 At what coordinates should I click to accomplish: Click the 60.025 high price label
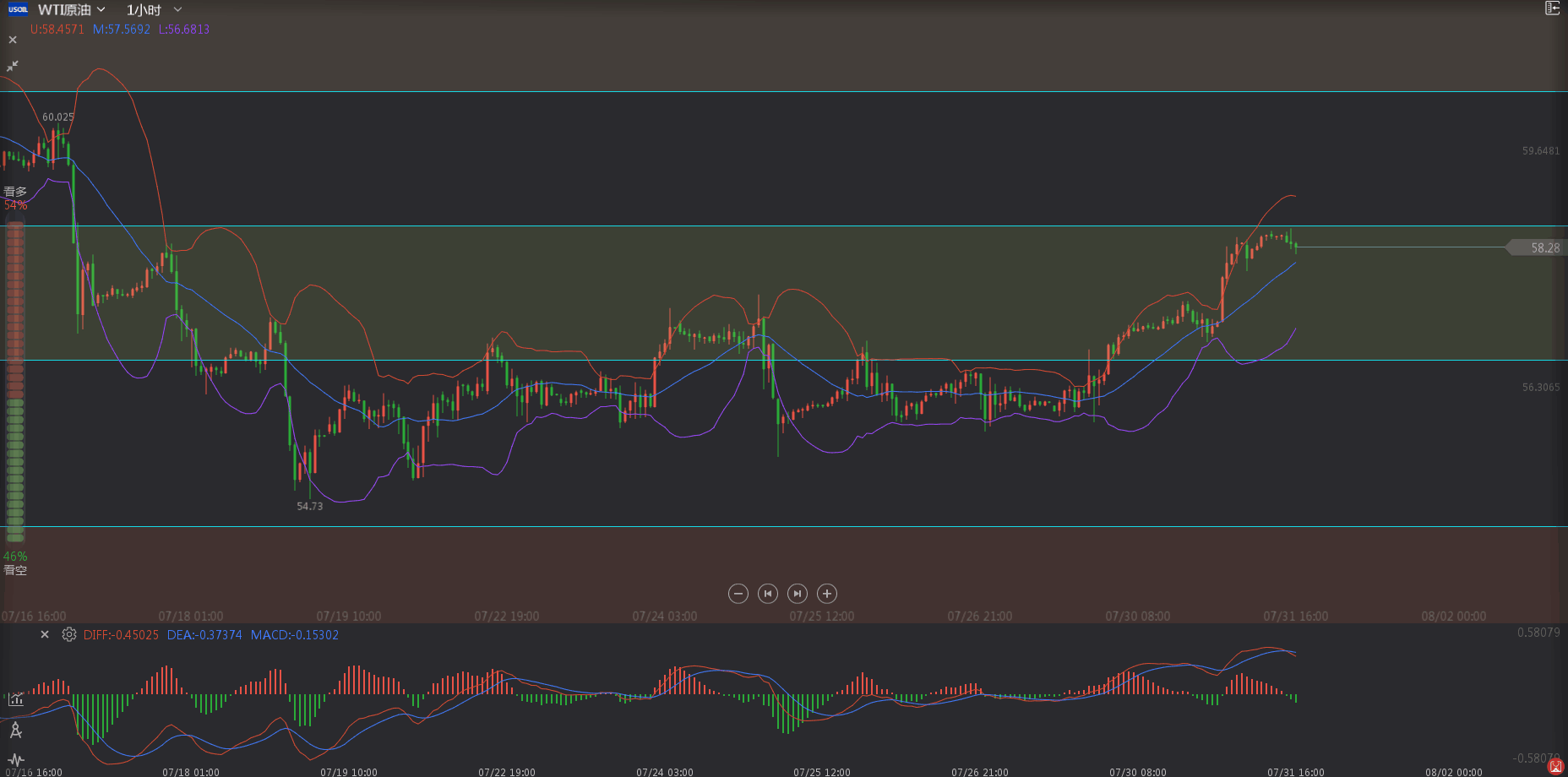click(58, 117)
